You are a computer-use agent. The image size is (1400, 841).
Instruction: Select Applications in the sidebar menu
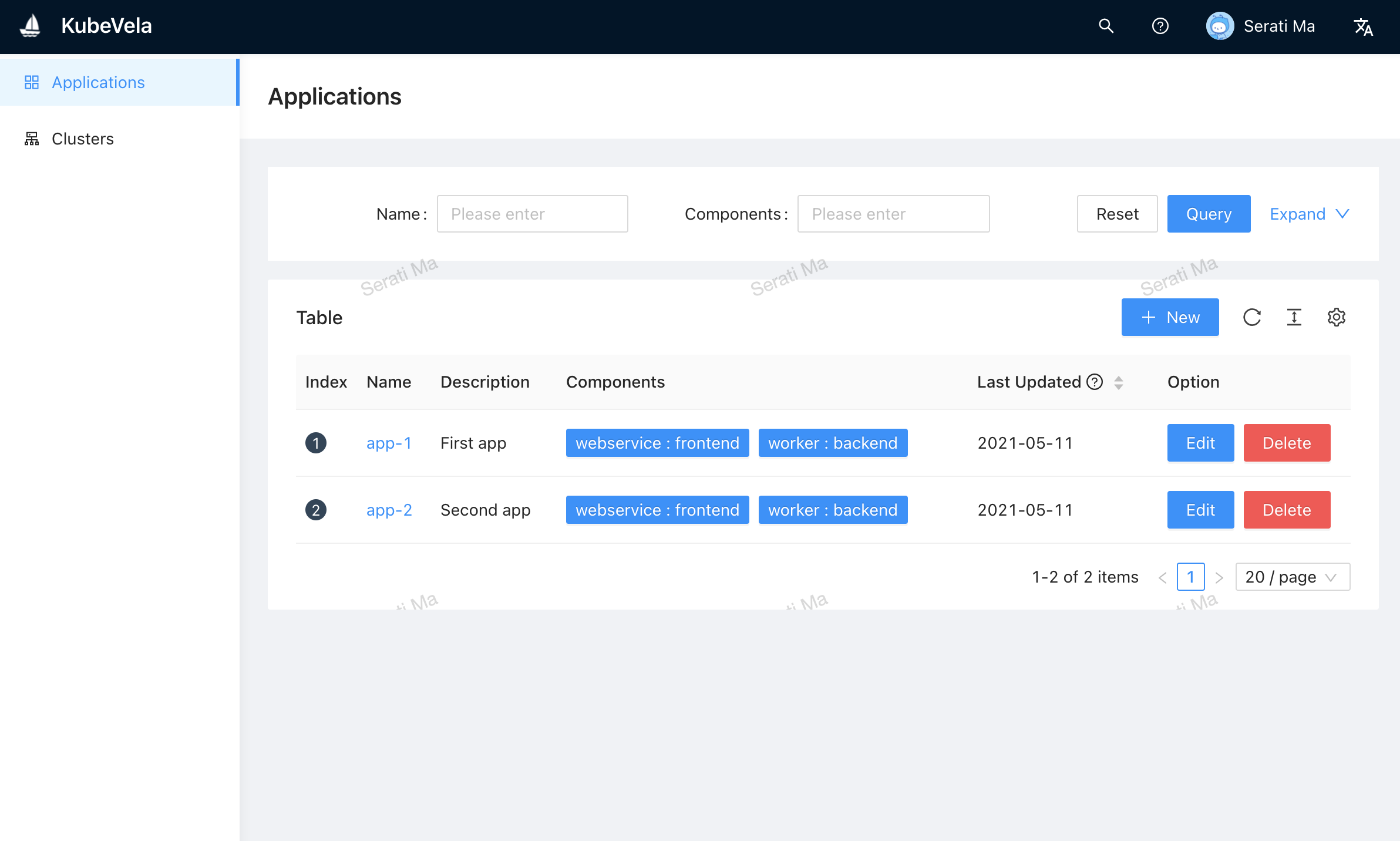pyautogui.click(x=98, y=82)
